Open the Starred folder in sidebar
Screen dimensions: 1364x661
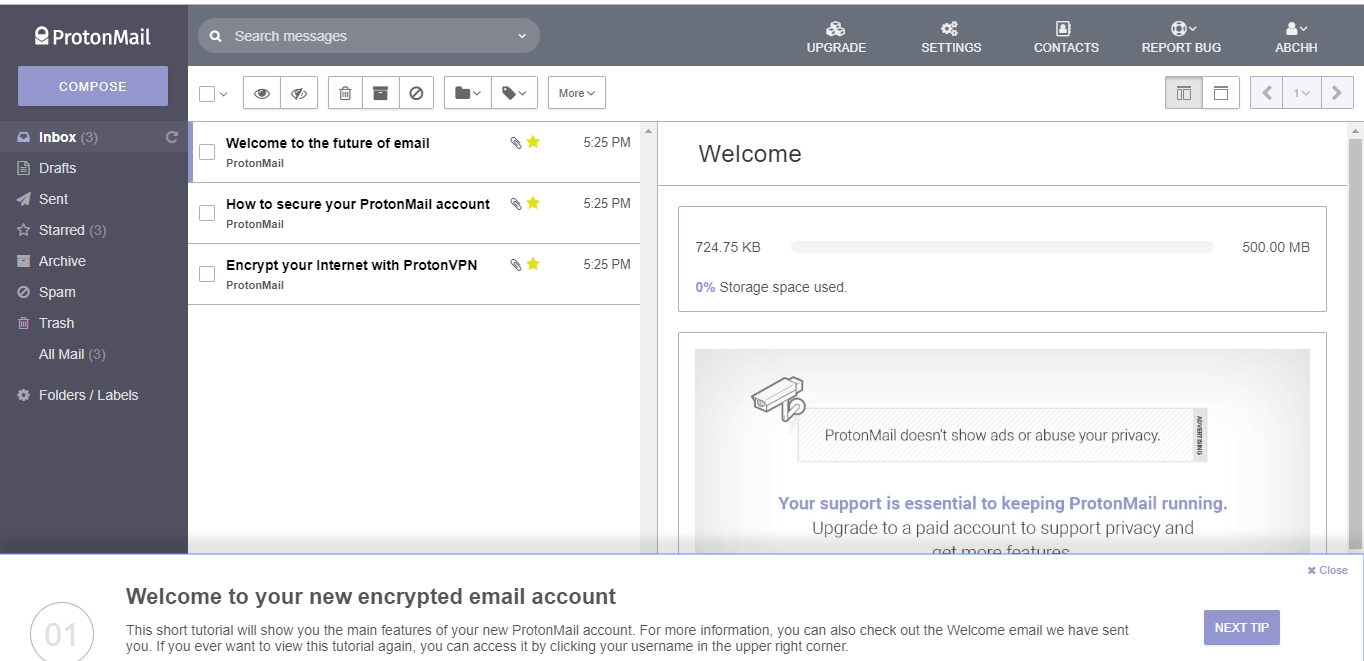[x=62, y=230]
